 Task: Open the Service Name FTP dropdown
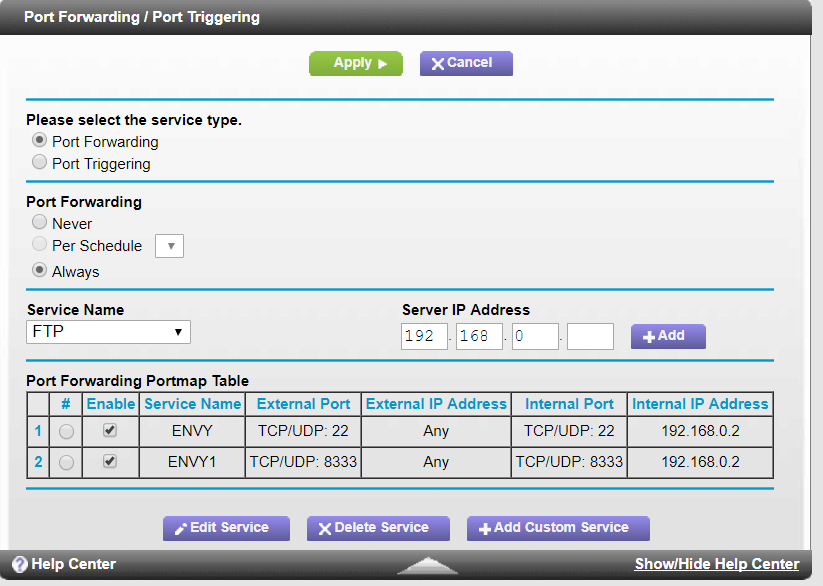pos(107,332)
